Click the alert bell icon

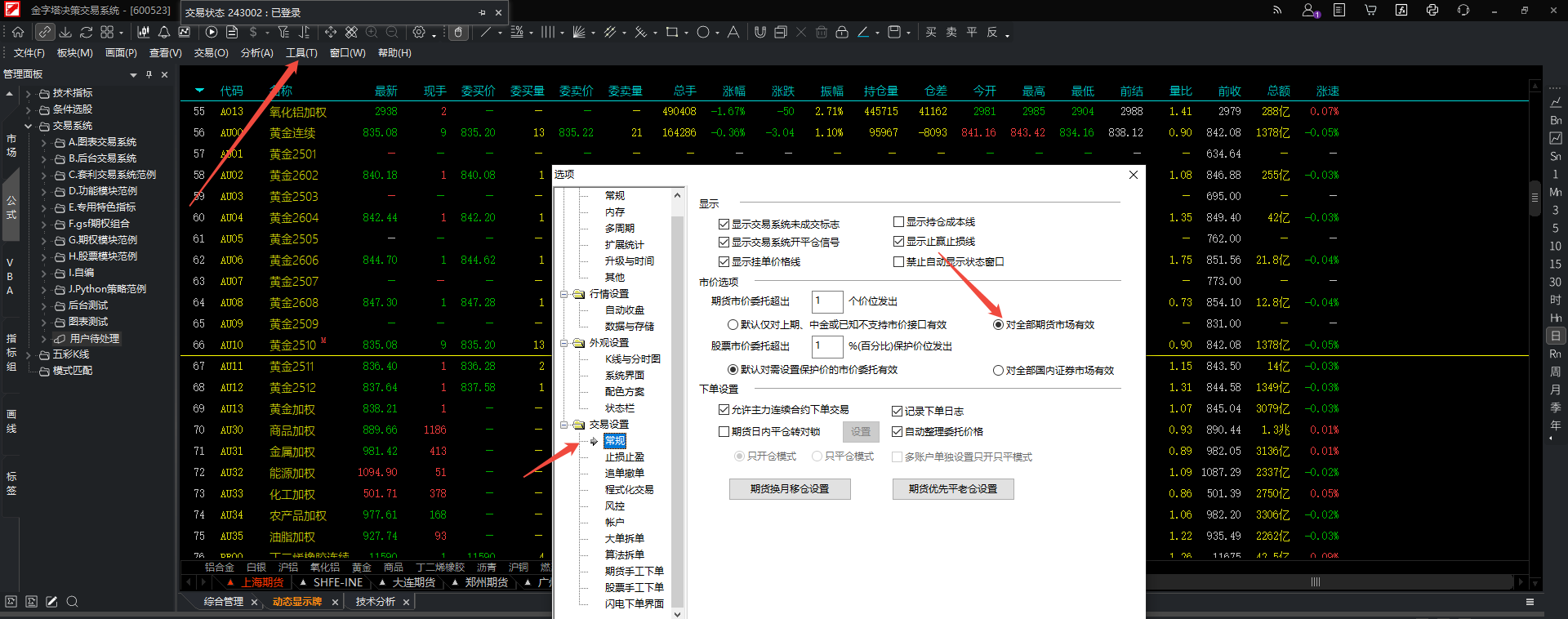(163, 32)
